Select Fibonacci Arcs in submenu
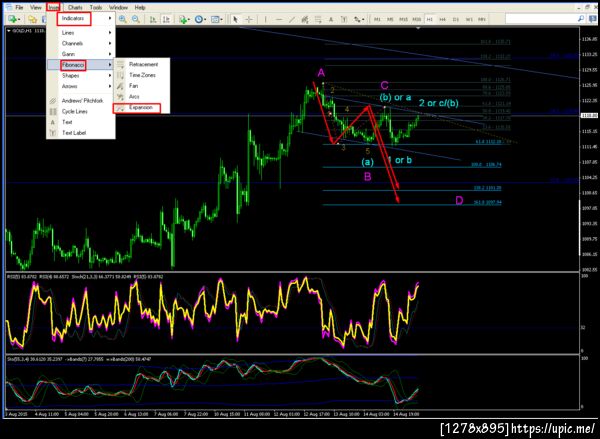This screenshot has width=600, height=439. click(142, 96)
